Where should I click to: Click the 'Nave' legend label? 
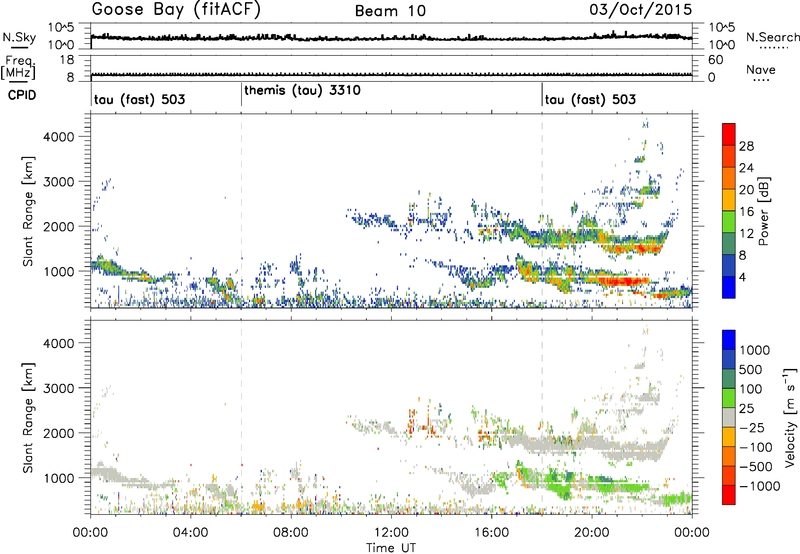(760, 69)
